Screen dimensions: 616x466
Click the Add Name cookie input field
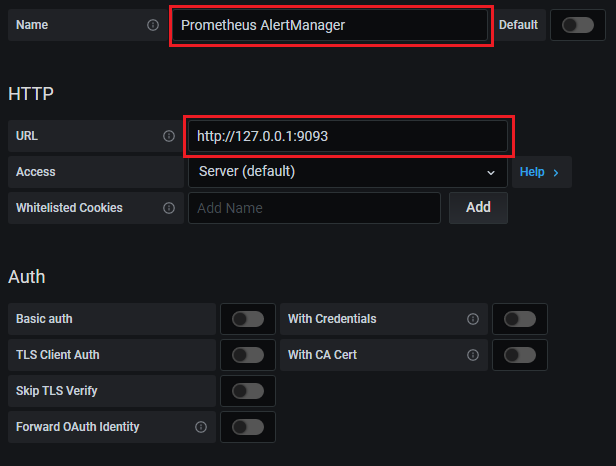pyautogui.click(x=314, y=208)
